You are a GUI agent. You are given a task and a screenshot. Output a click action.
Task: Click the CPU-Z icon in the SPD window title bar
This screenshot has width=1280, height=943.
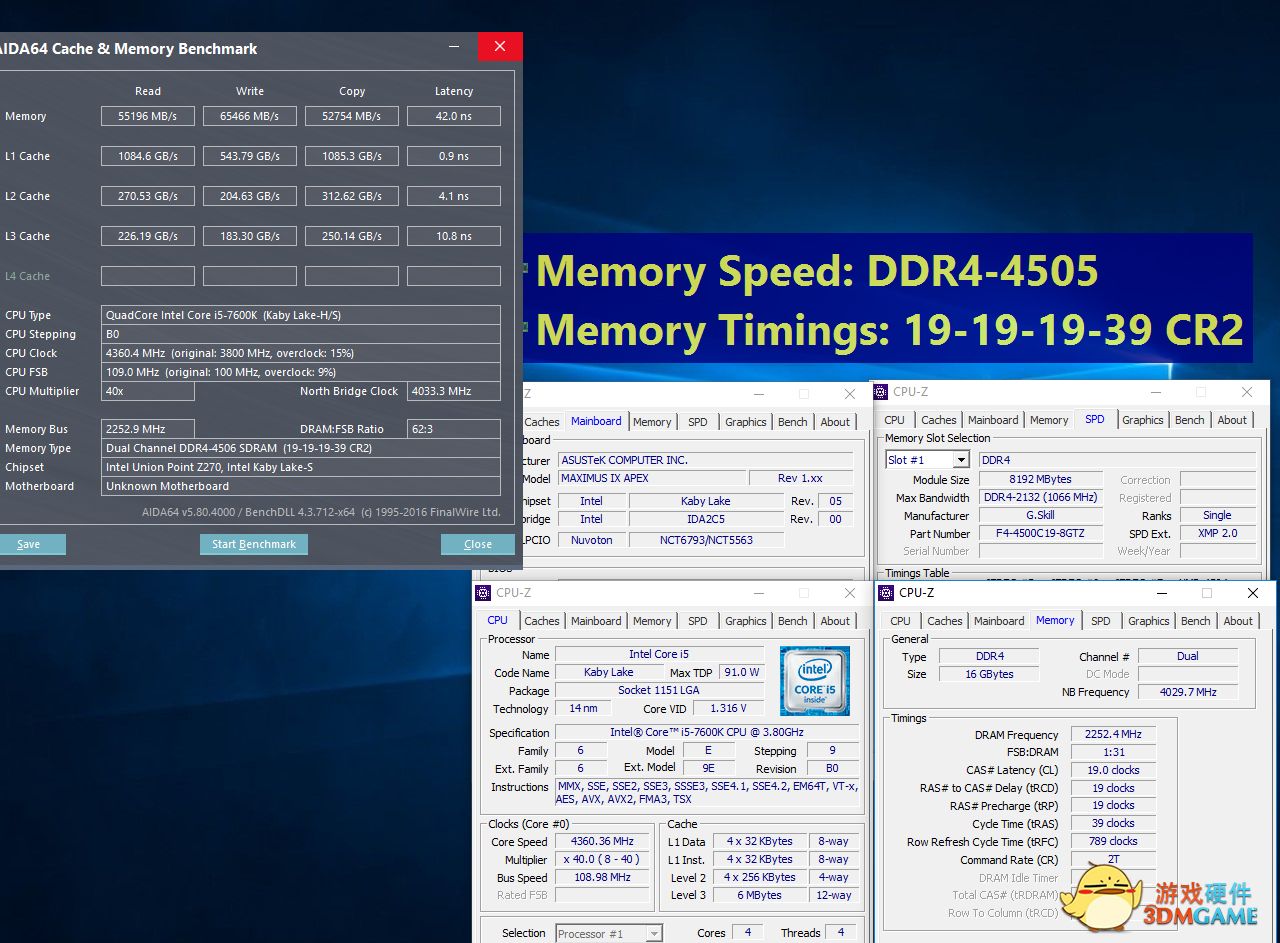[881, 392]
